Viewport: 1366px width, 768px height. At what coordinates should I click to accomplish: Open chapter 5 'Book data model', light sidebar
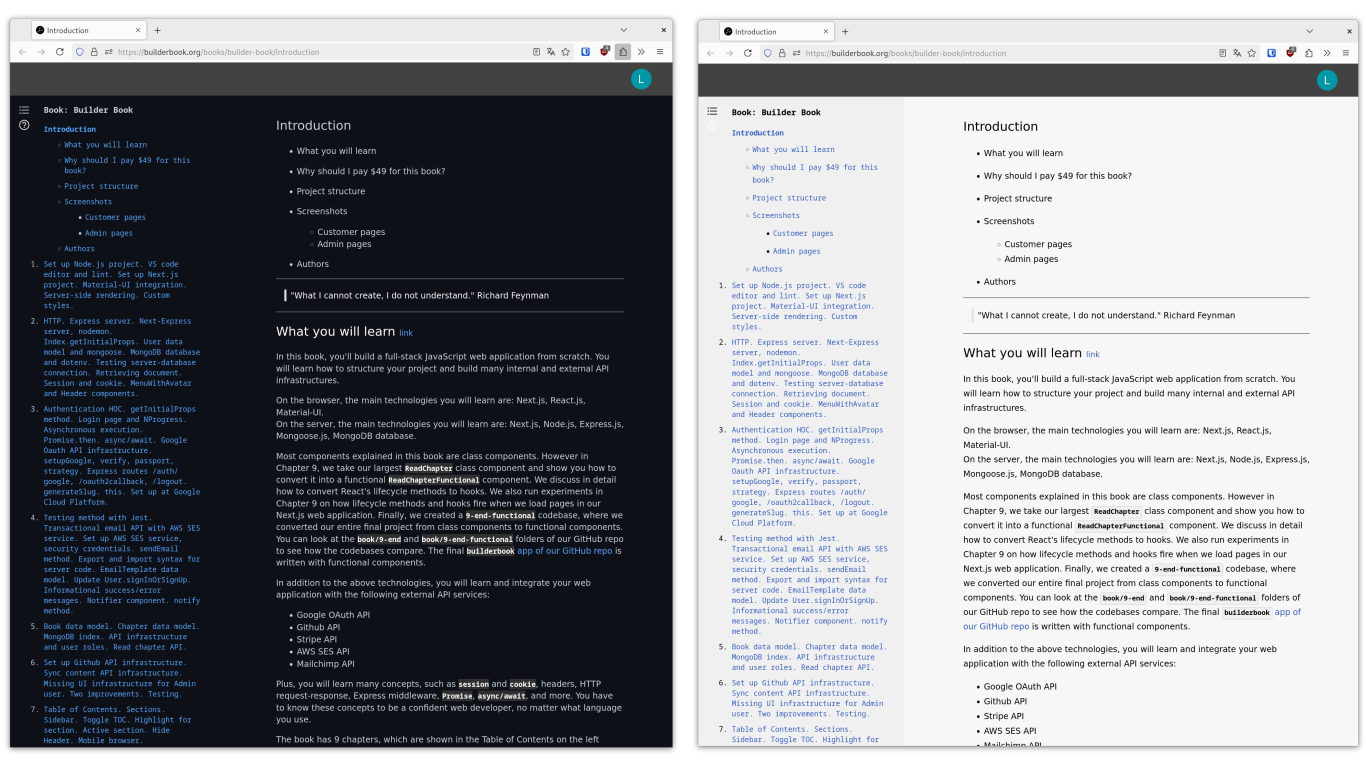[809, 657]
